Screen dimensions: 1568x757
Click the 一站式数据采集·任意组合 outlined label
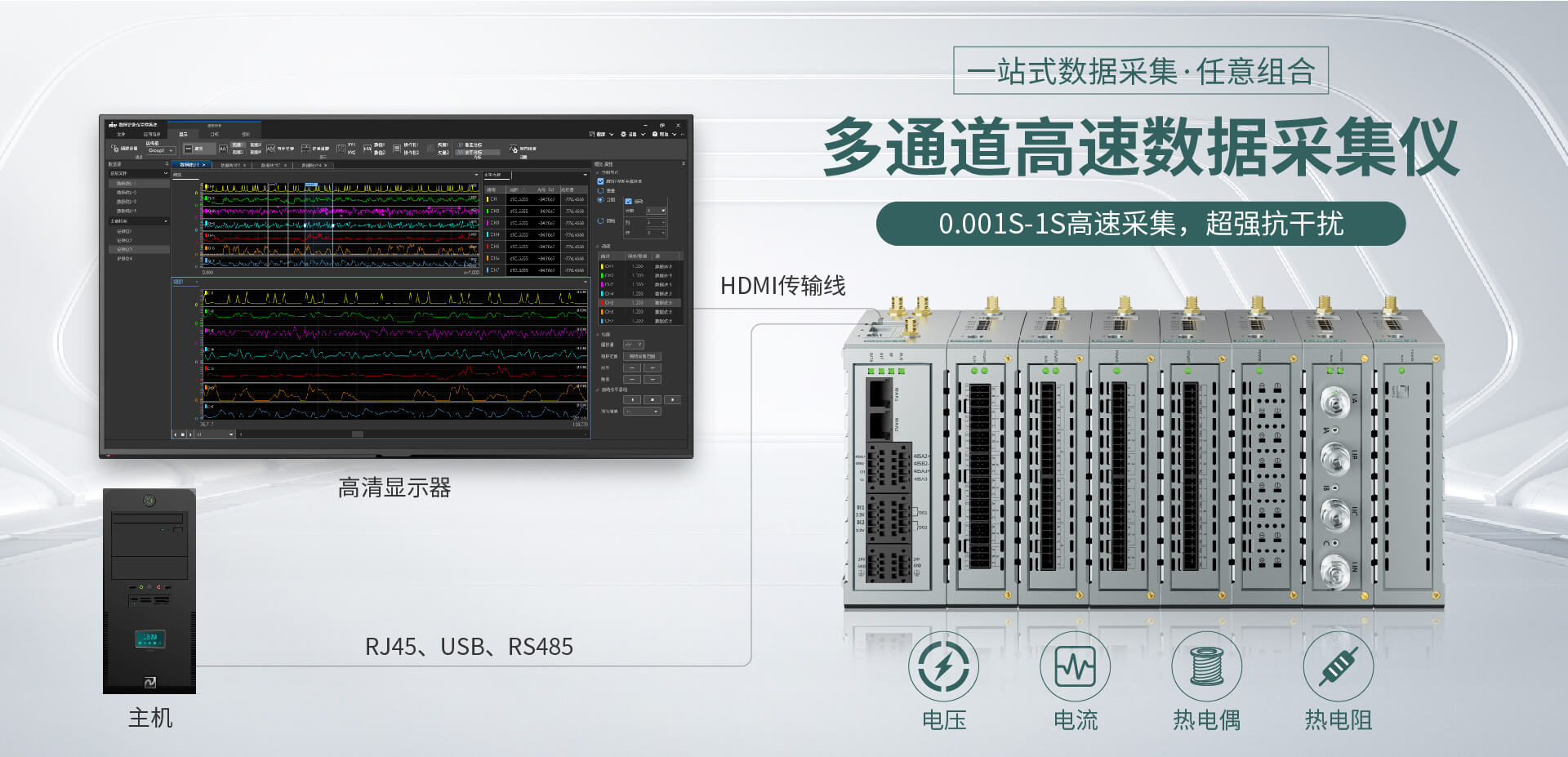point(1140,71)
